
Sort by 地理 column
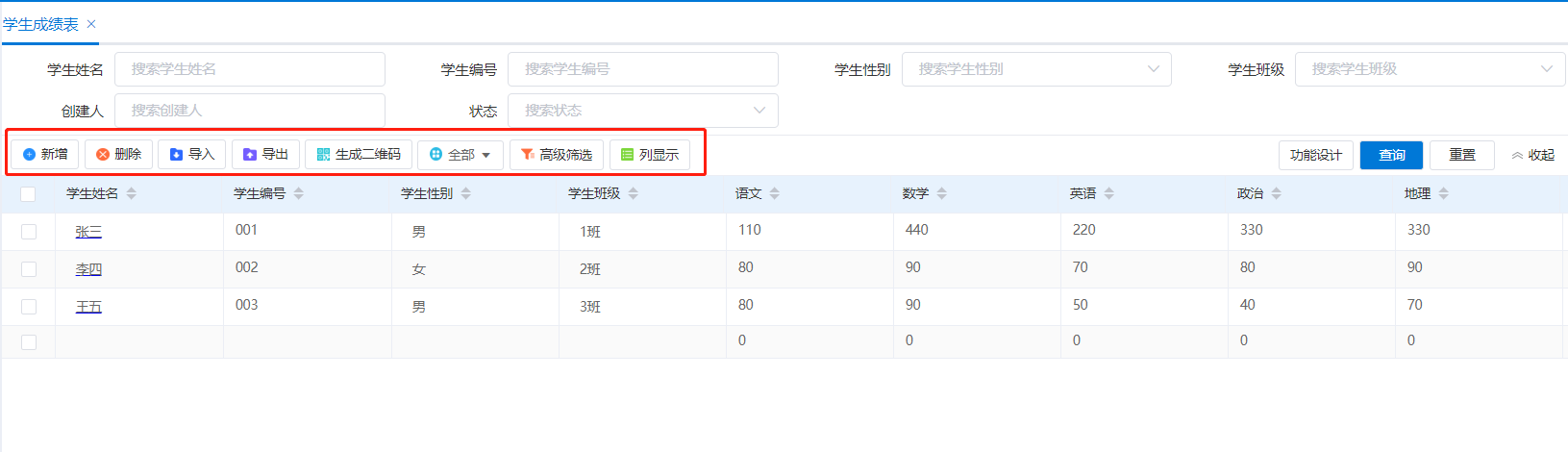pyautogui.click(x=1444, y=193)
